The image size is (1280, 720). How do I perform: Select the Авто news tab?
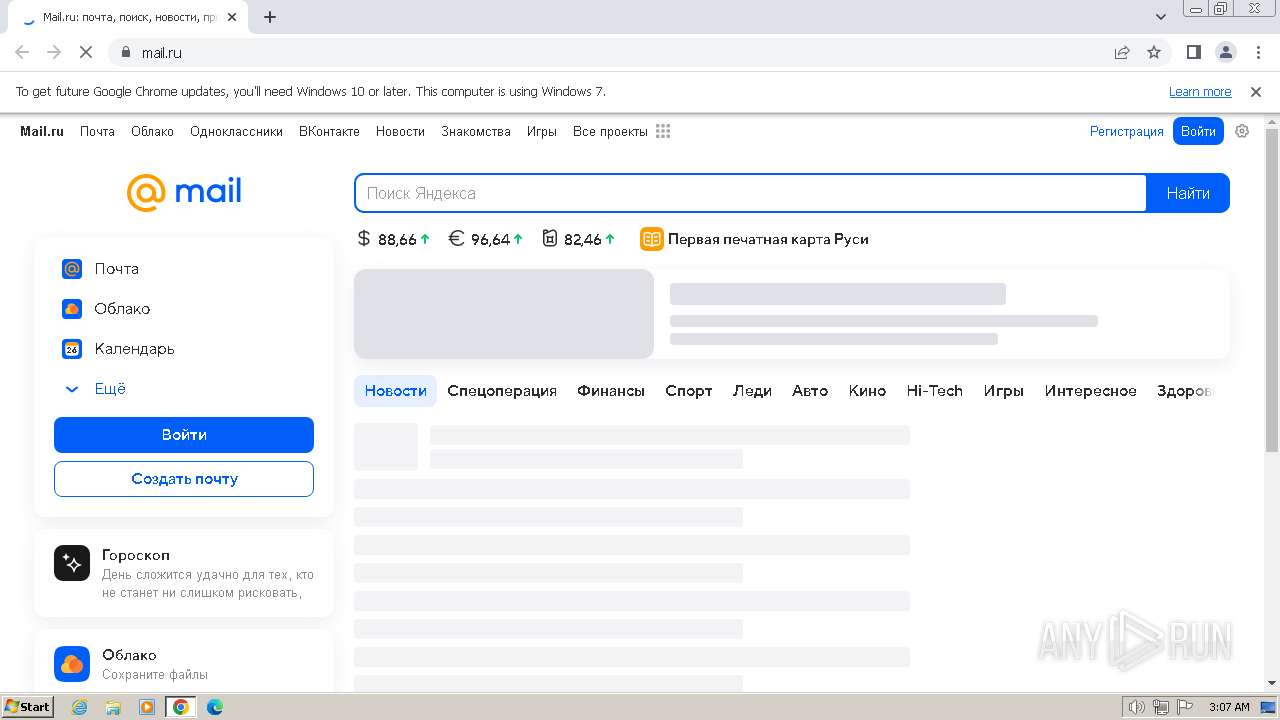810,391
